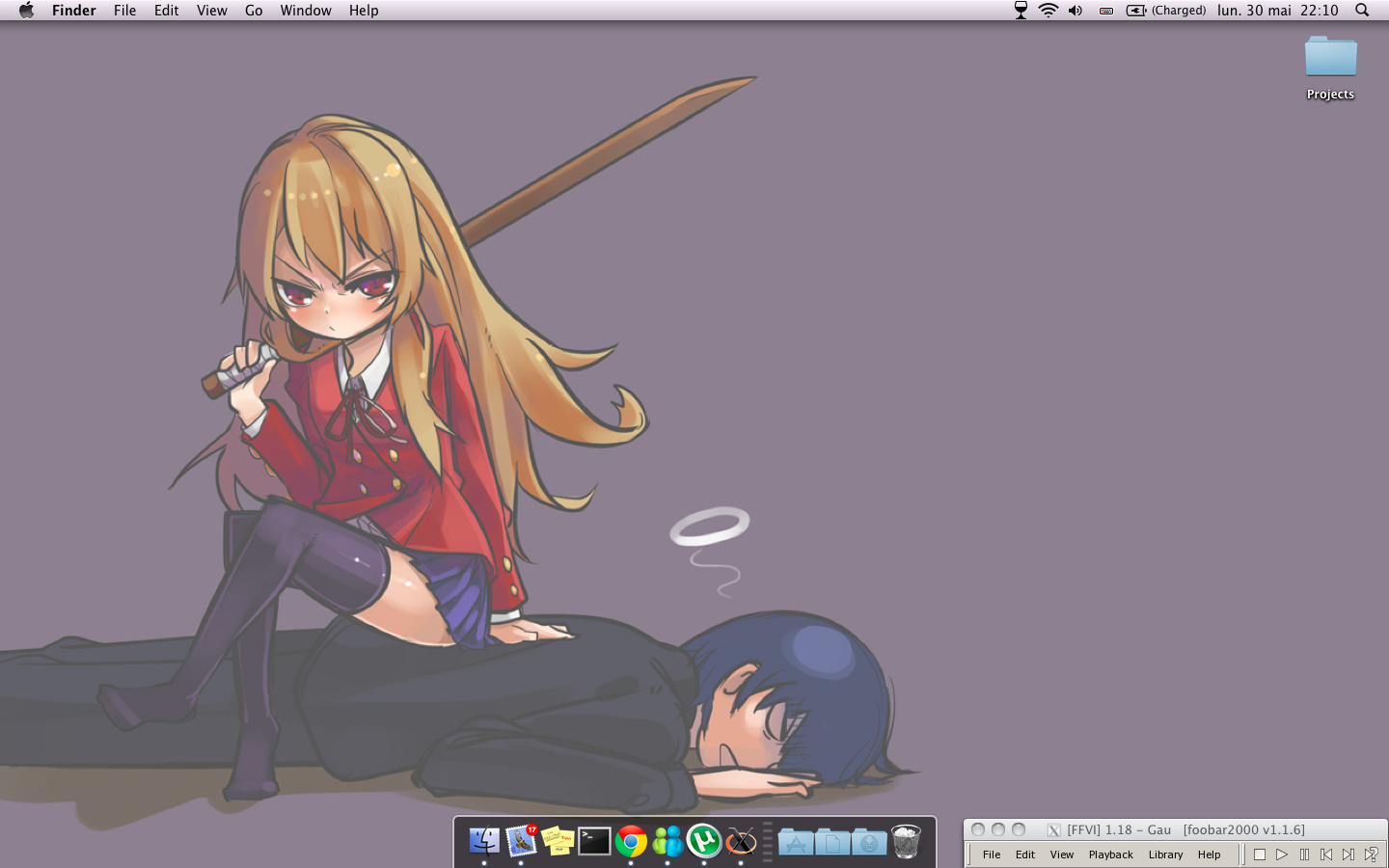Skip to the next track in foobar2000

pos(1348,854)
